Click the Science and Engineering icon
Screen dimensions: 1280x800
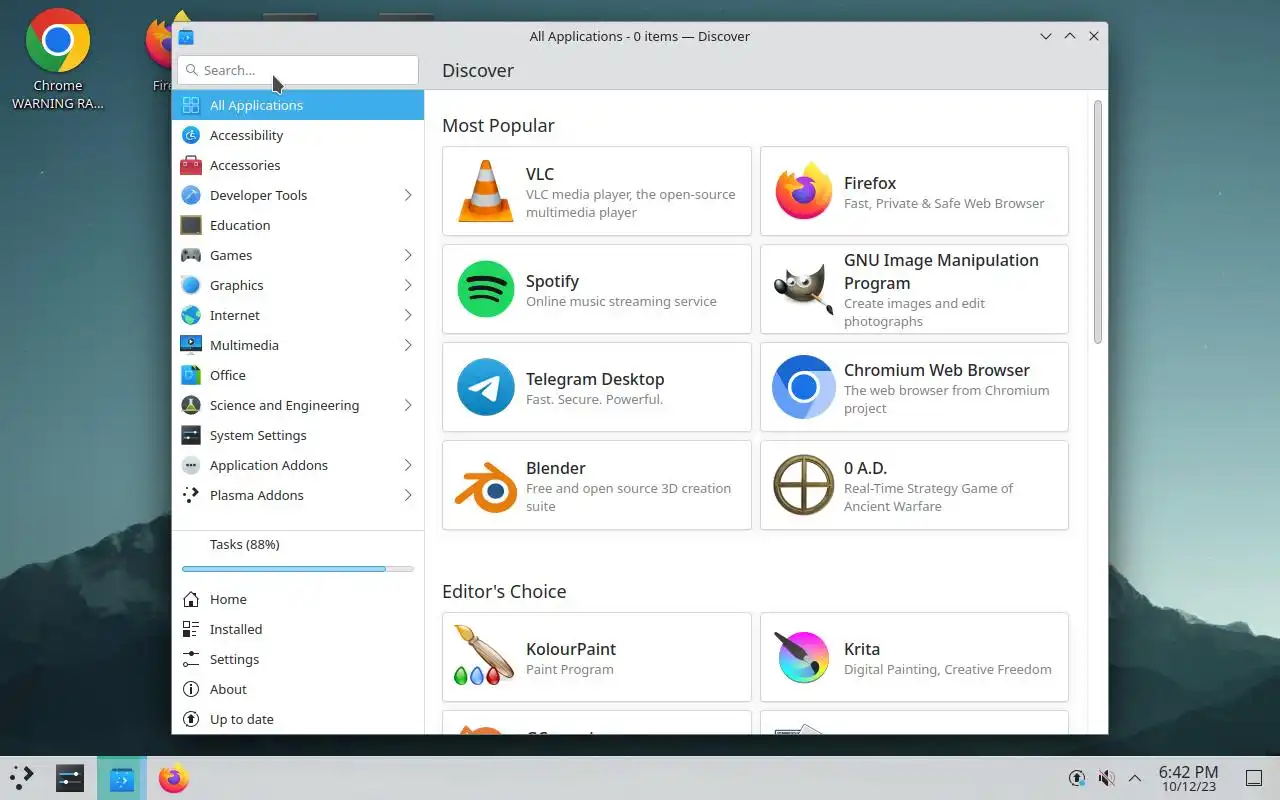(191, 405)
